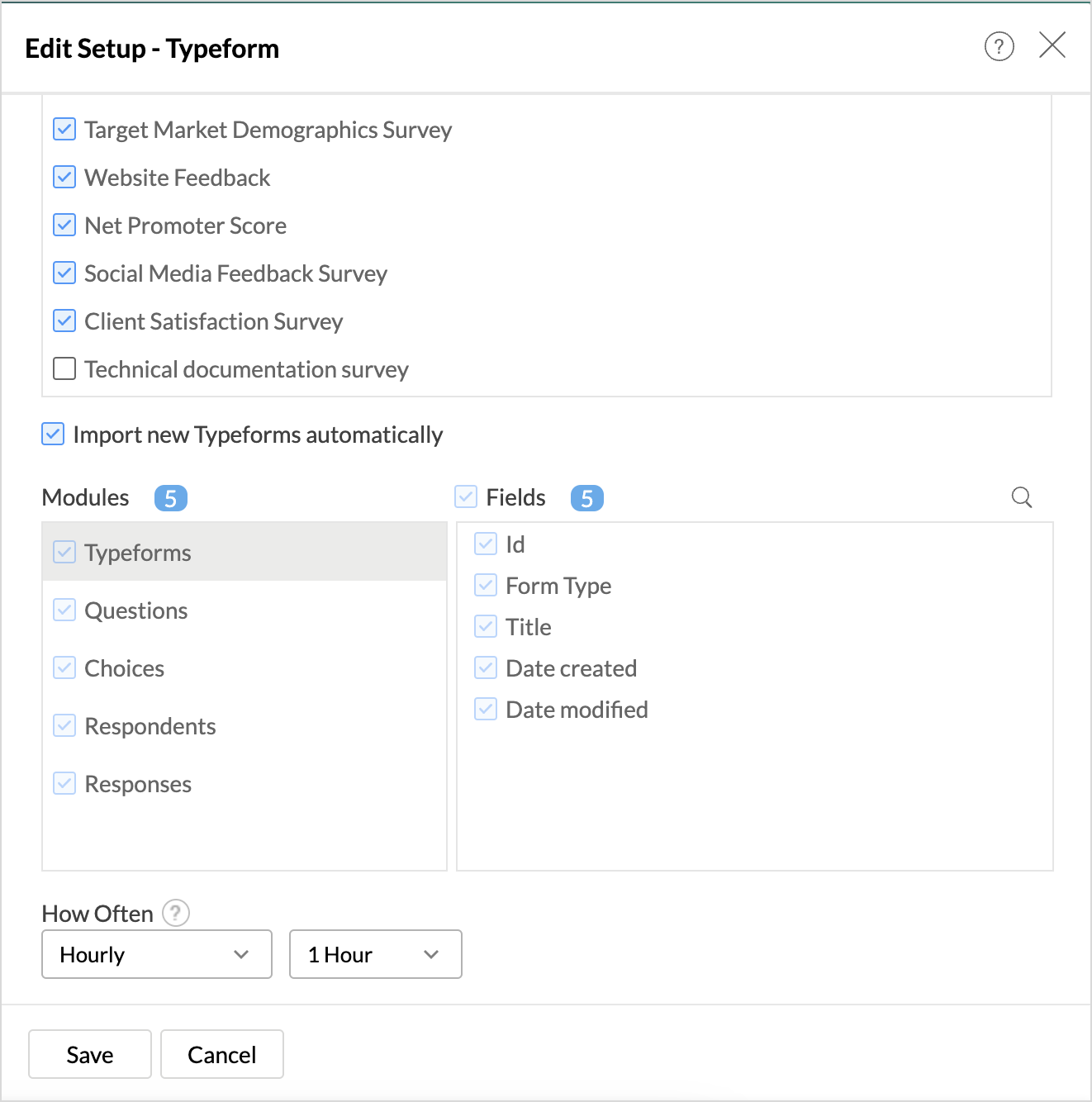Check Technical documentation survey
Viewport: 1092px width, 1102px height.
tap(64, 368)
